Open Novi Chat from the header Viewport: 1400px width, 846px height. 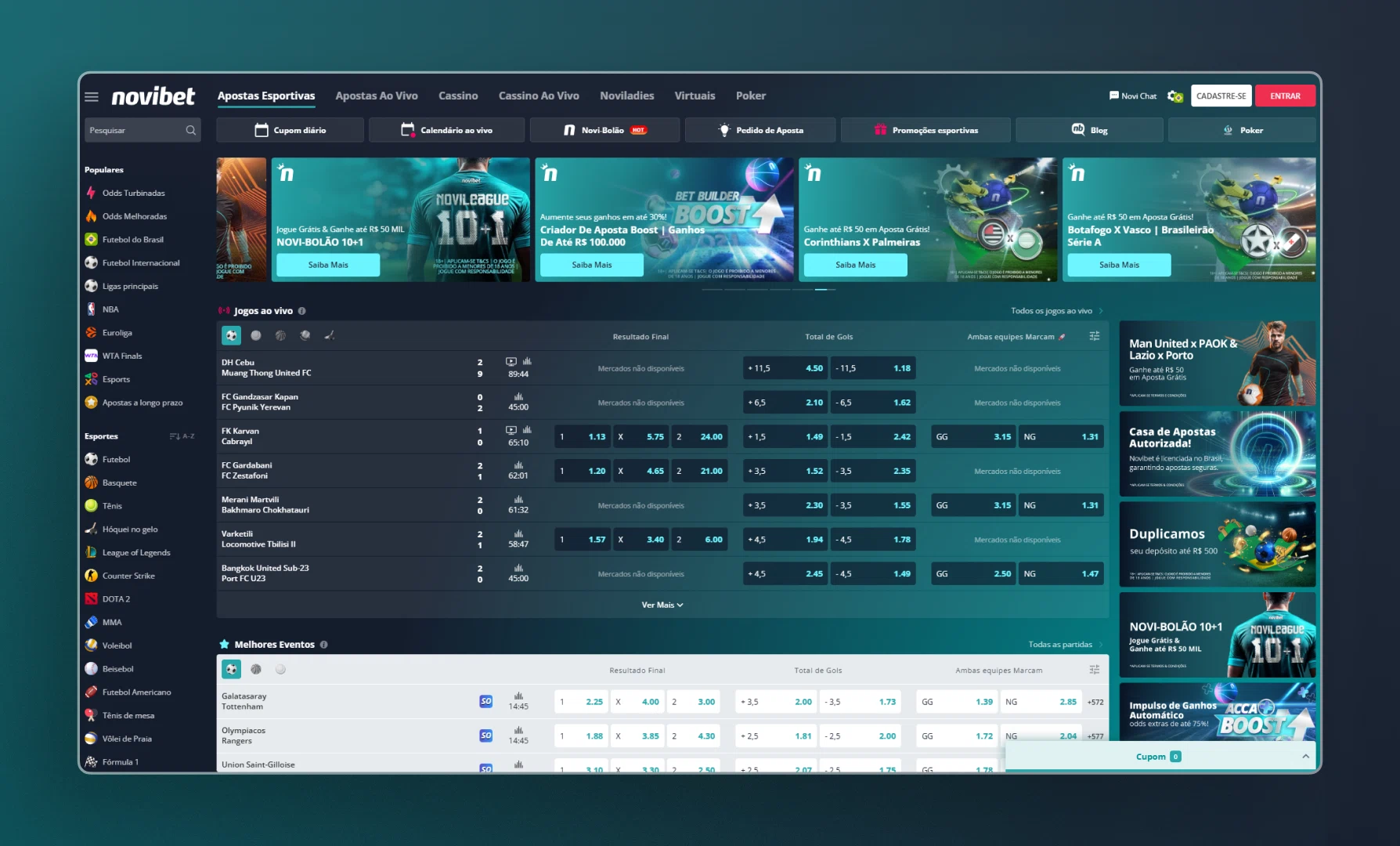1133,96
